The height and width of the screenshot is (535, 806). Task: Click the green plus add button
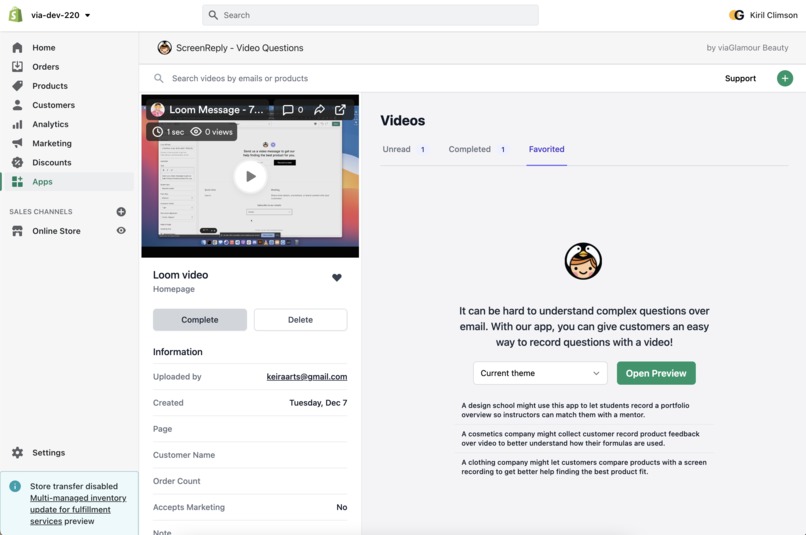point(784,78)
